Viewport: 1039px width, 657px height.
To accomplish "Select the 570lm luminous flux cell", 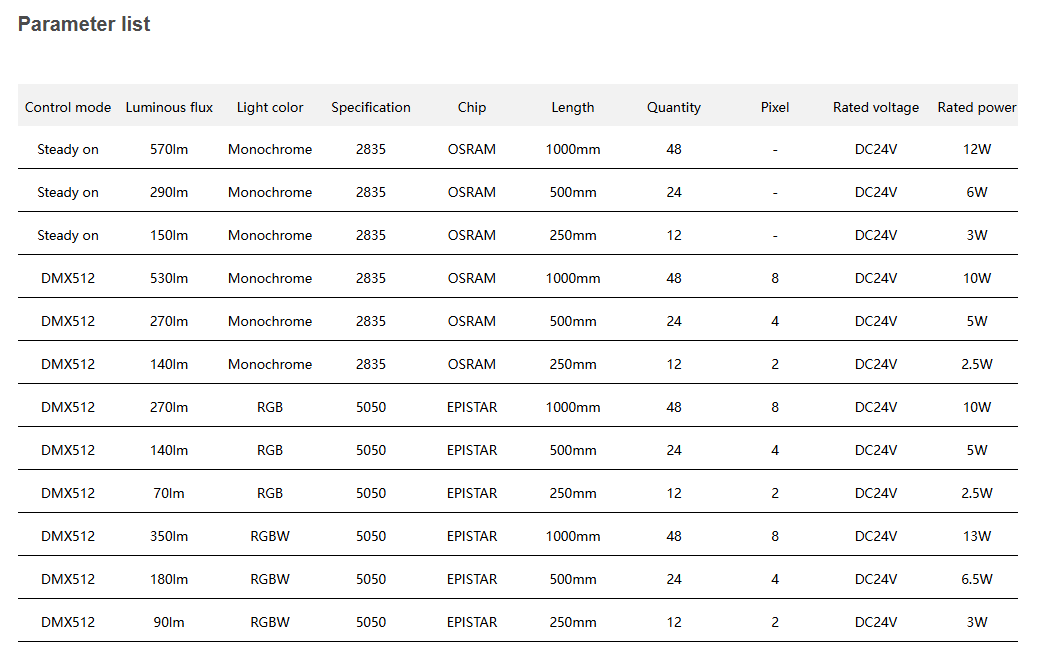I will pos(169,150).
